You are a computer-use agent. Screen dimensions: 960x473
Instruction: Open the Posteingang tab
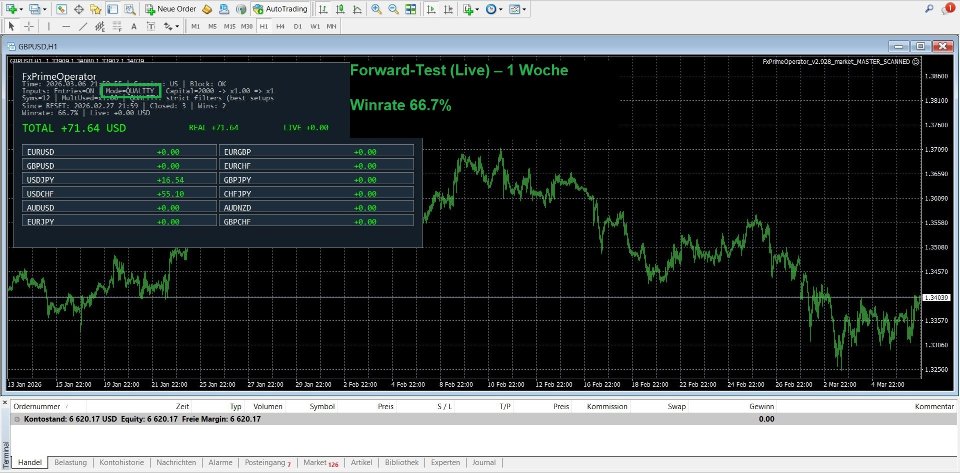point(268,463)
